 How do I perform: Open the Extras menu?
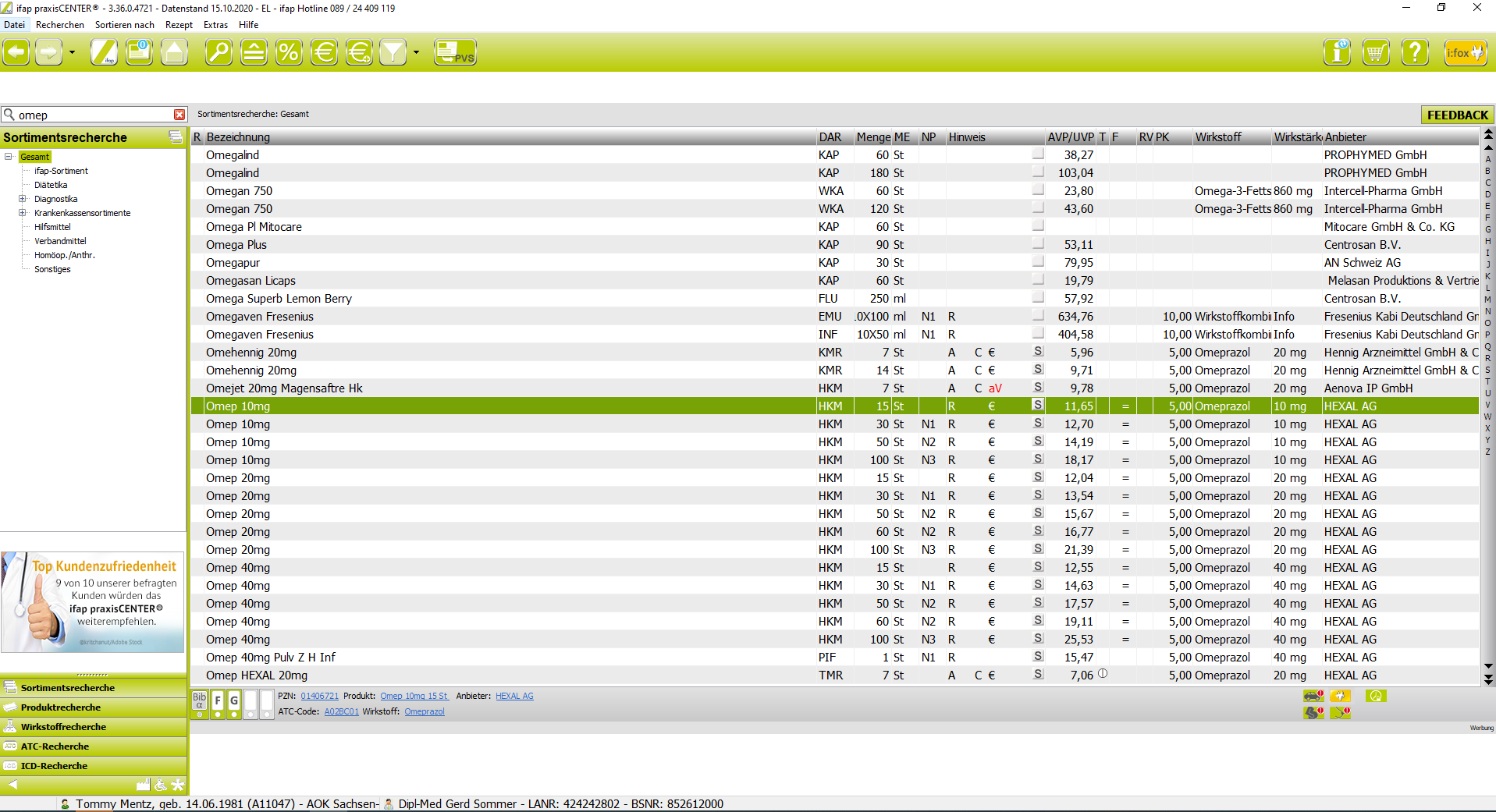[215, 25]
